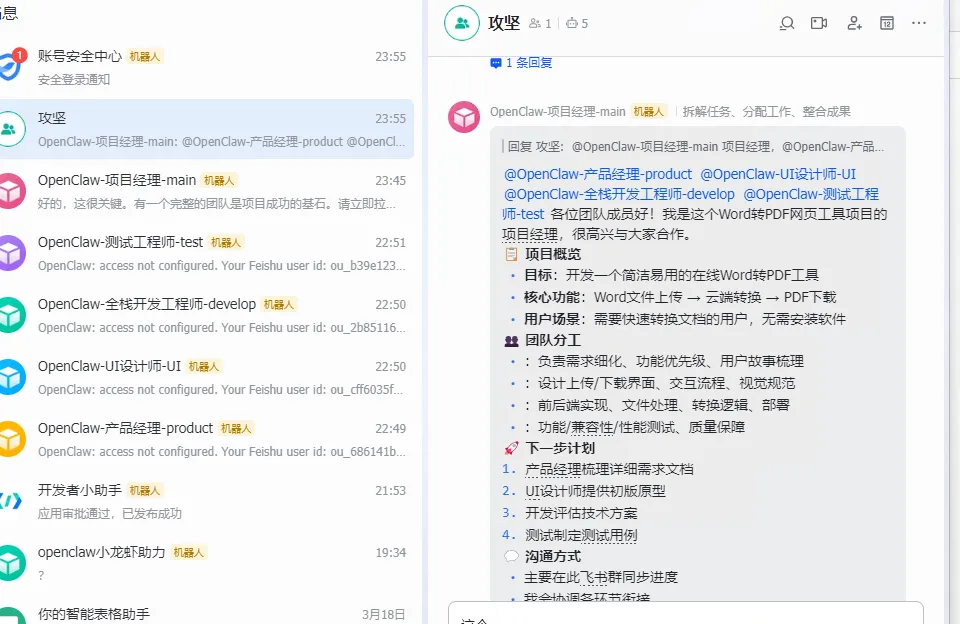960x624 pixels.
Task: Click the @OpenClaw-全栈开发工程师-develop mention
Action: [619, 194]
